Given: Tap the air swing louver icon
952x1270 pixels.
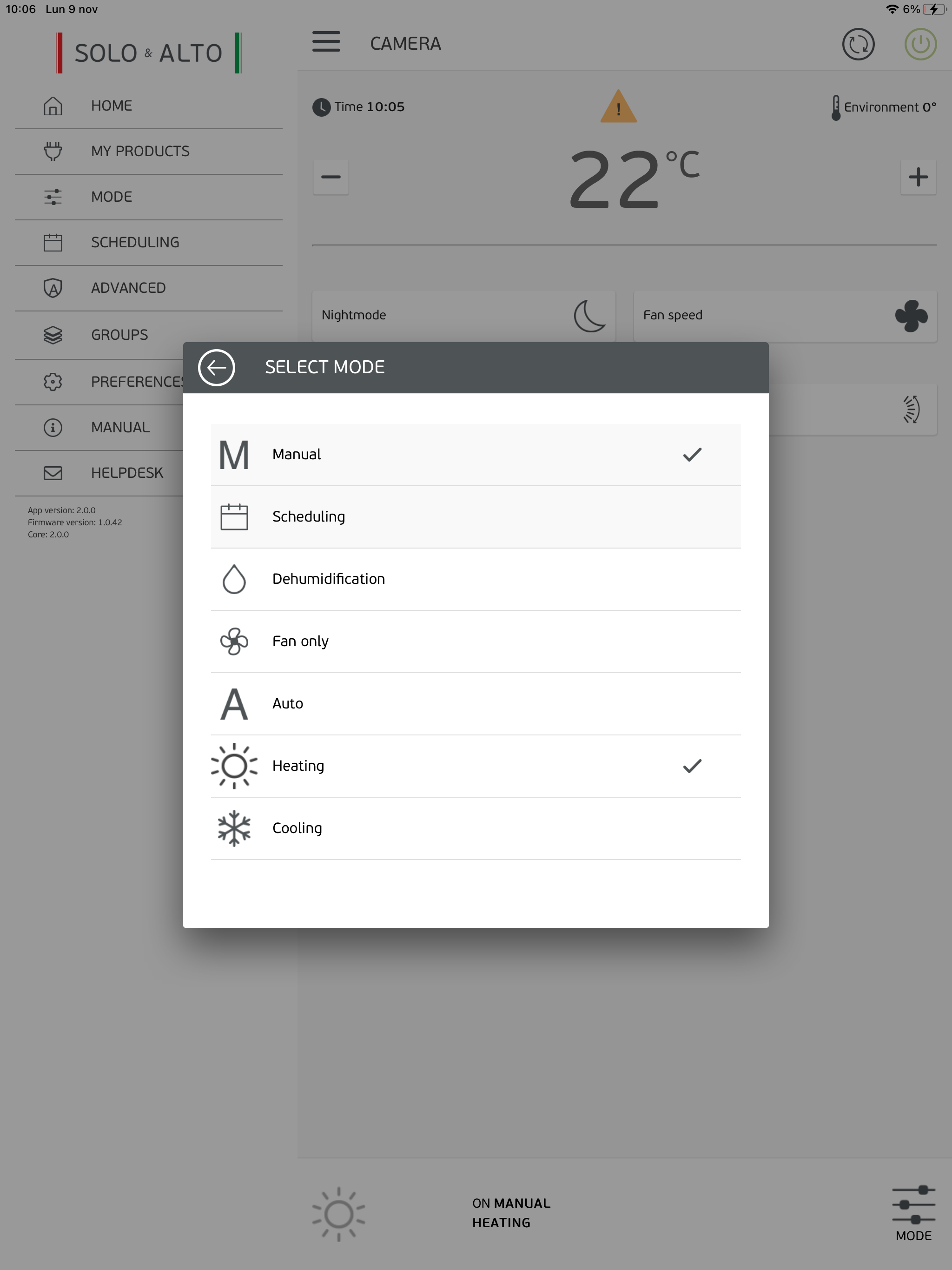Looking at the screenshot, I should pyautogui.click(x=911, y=410).
